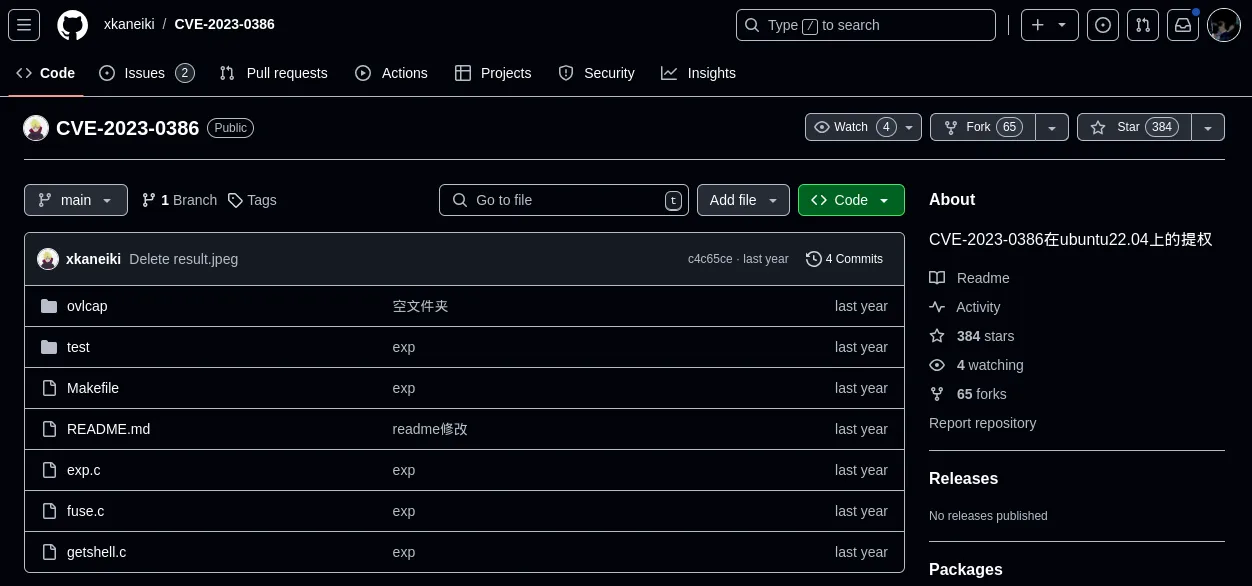The width and height of the screenshot is (1252, 586).
Task: View the 4 Commits history
Action: (844, 259)
